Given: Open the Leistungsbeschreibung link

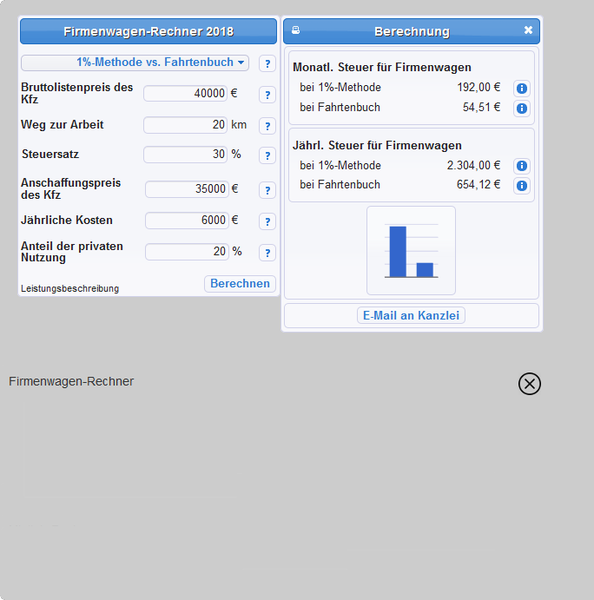Looking at the screenshot, I should [70, 289].
